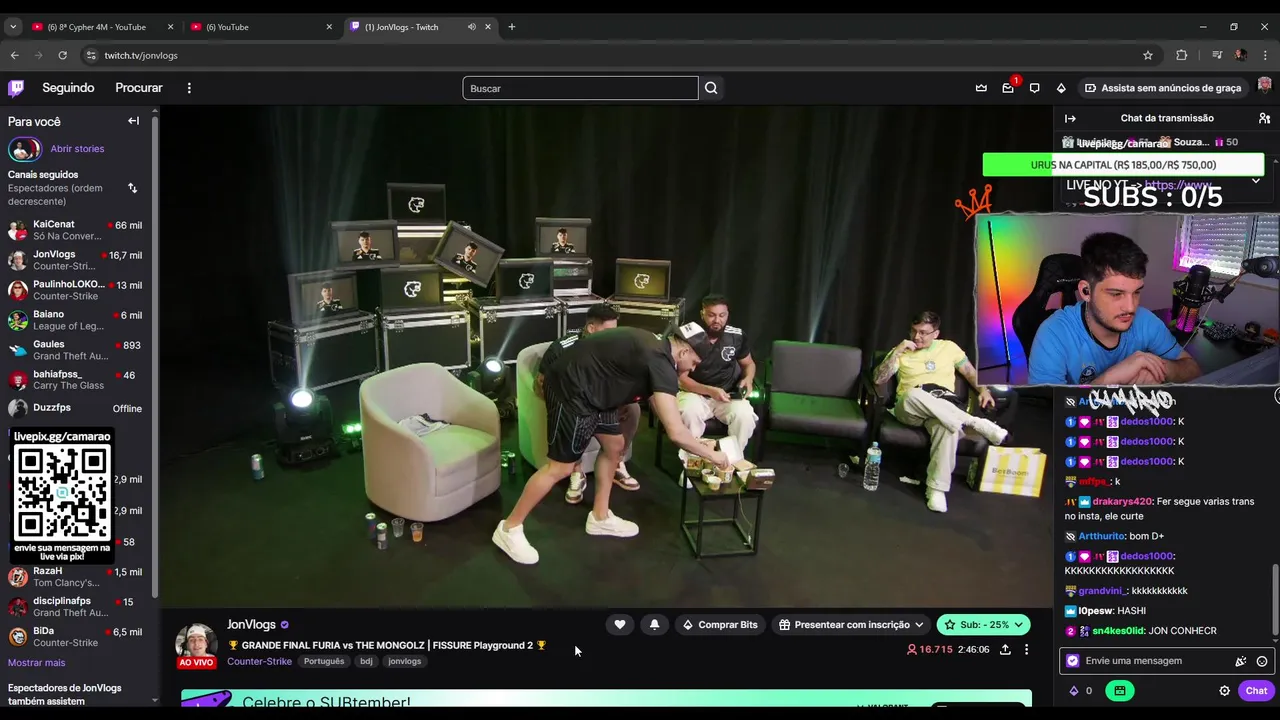Open the three-dot More menu next to Procurar
This screenshot has height=720, width=1280.
tap(189, 88)
